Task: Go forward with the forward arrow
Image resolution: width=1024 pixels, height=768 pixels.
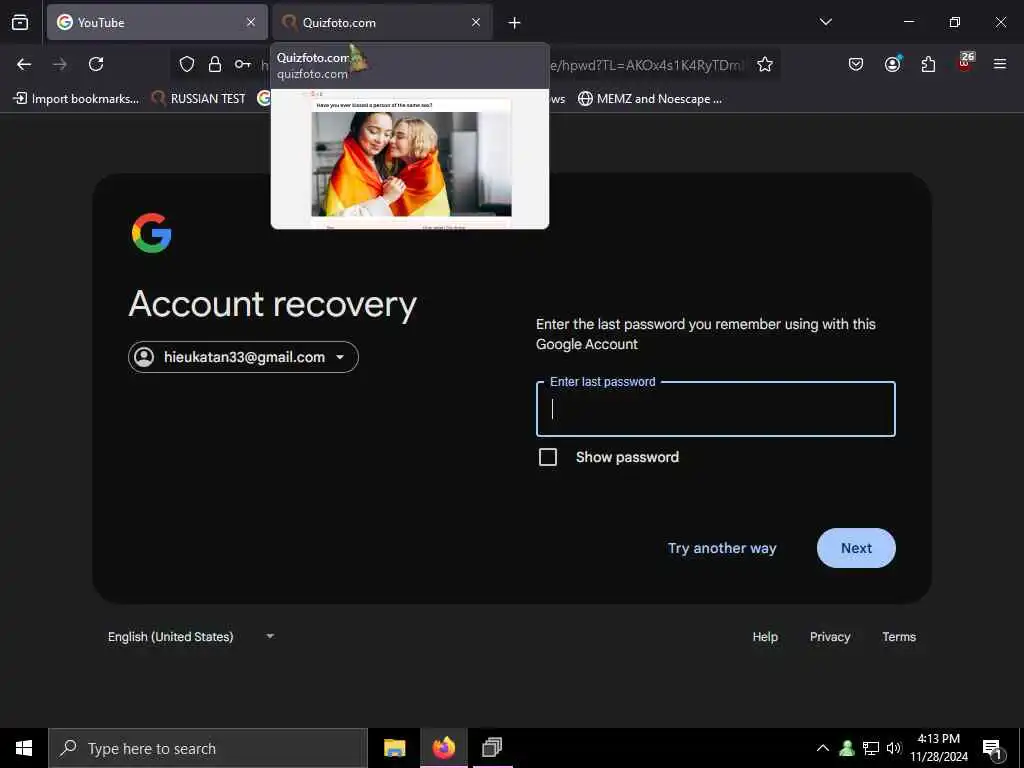Action: 59,64
